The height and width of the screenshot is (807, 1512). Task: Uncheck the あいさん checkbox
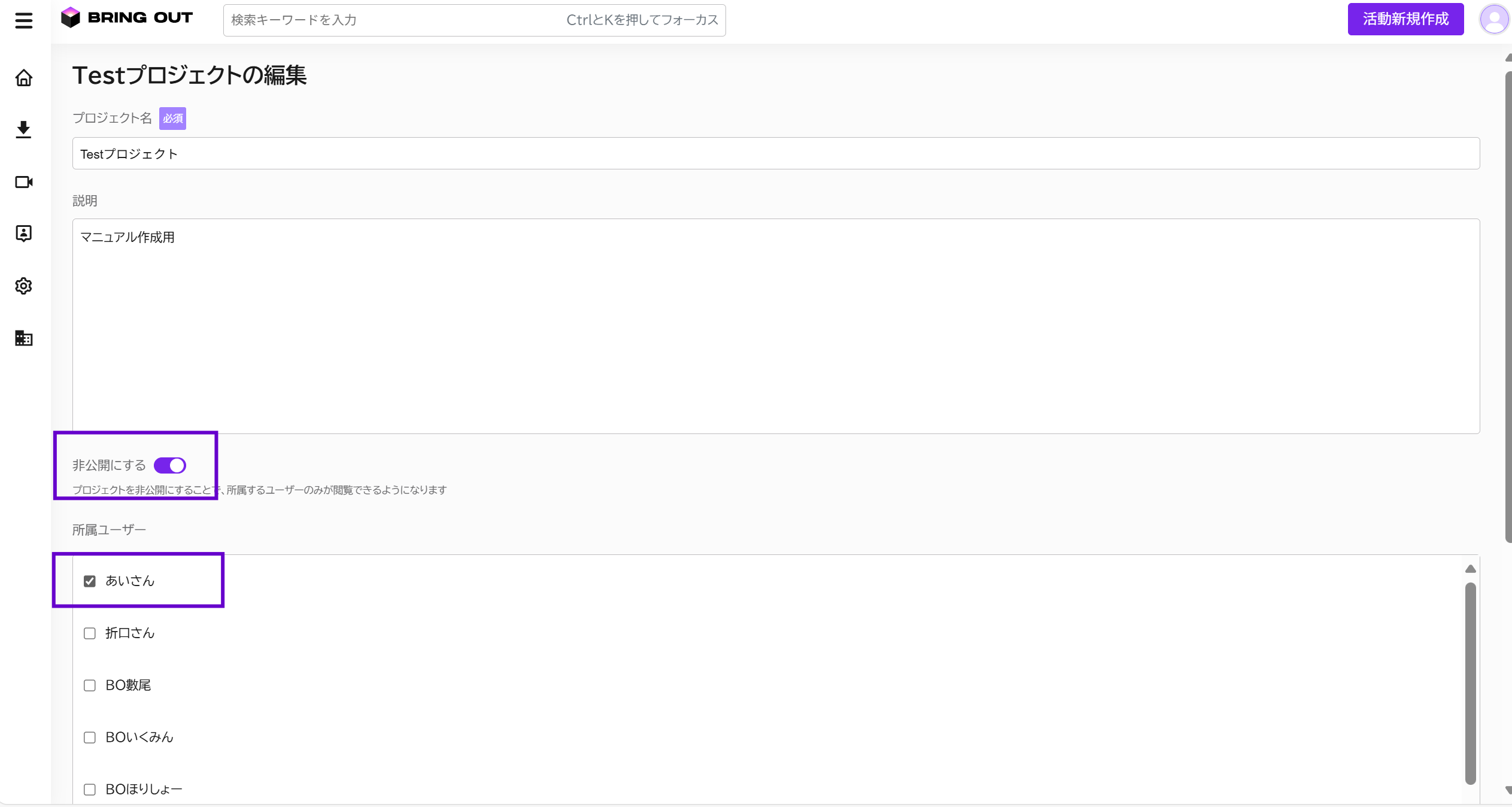point(90,581)
